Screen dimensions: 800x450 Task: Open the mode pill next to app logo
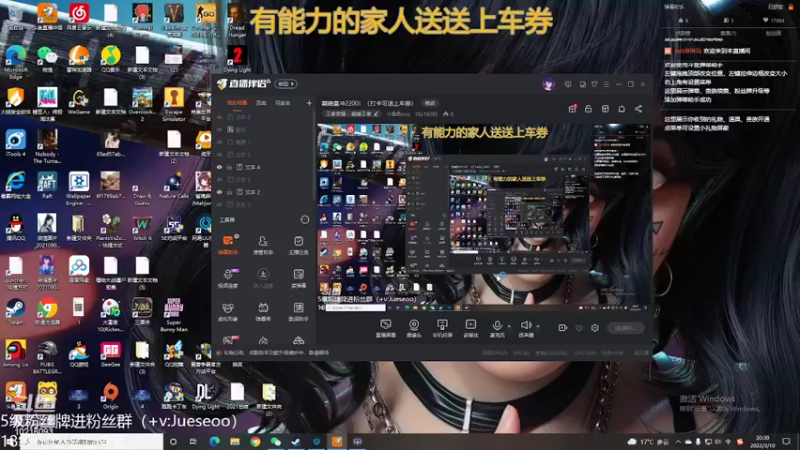pos(286,84)
